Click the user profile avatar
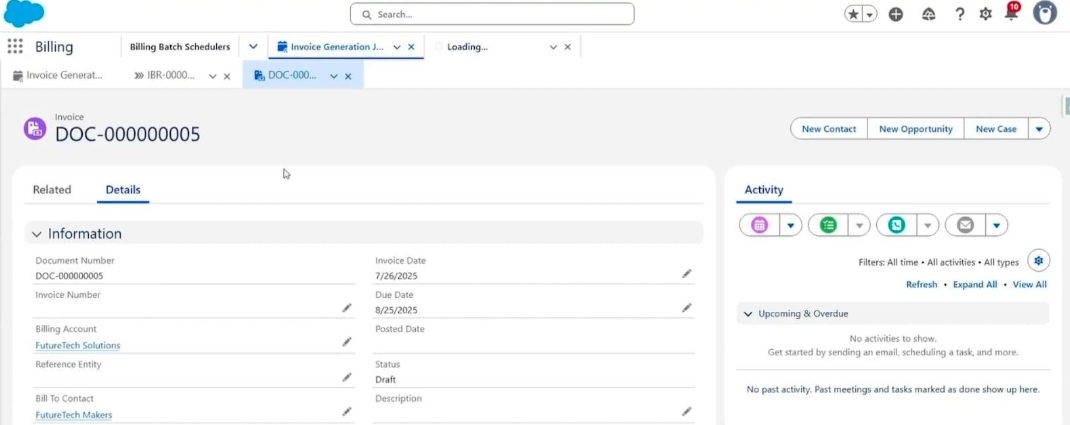The width and height of the screenshot is (1070, 425). (1044, 13)
